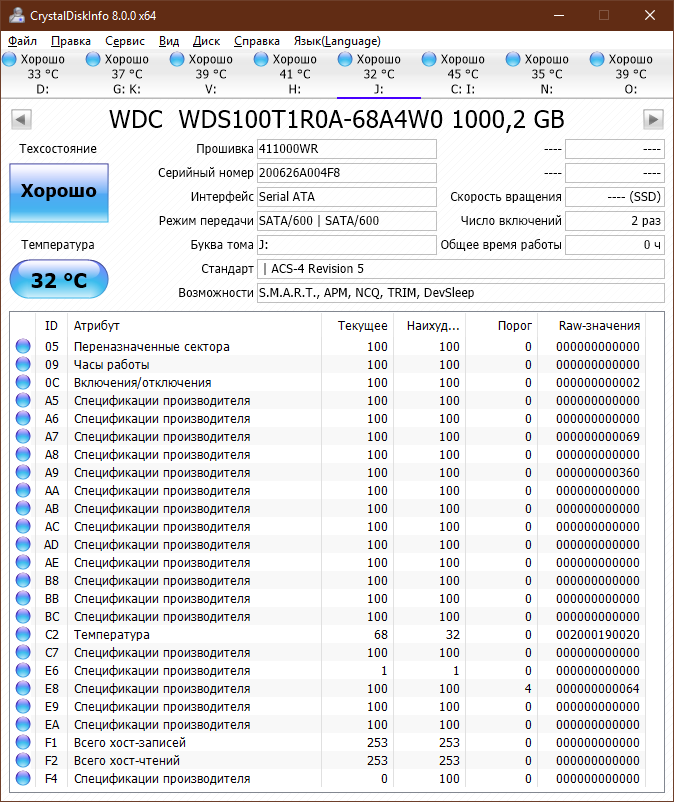
Task: Click status orb for attribute E6
Action: [23, 670]
